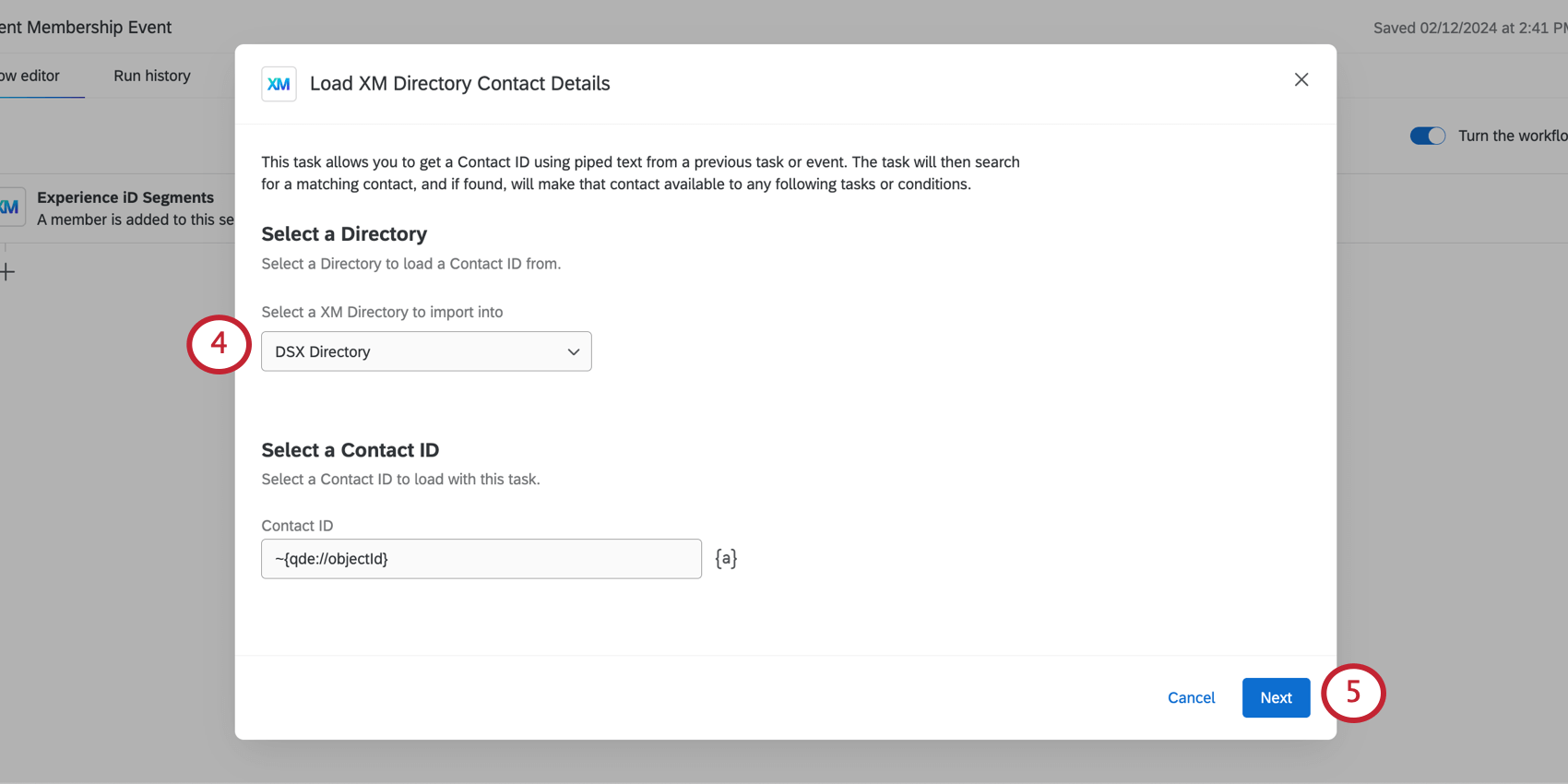Switch to the Run history tab
Viewport: 1568px width, 784px height.
pos(152,76)
